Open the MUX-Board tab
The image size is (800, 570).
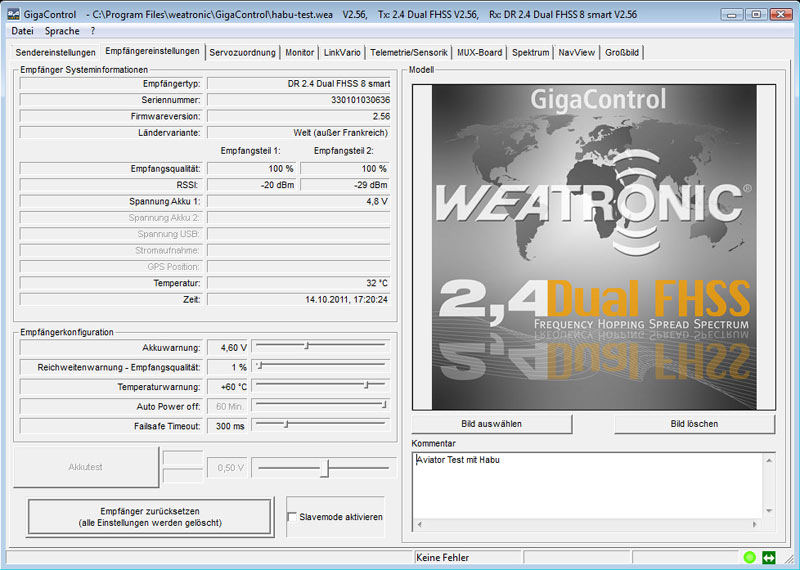tap(479, 53)
